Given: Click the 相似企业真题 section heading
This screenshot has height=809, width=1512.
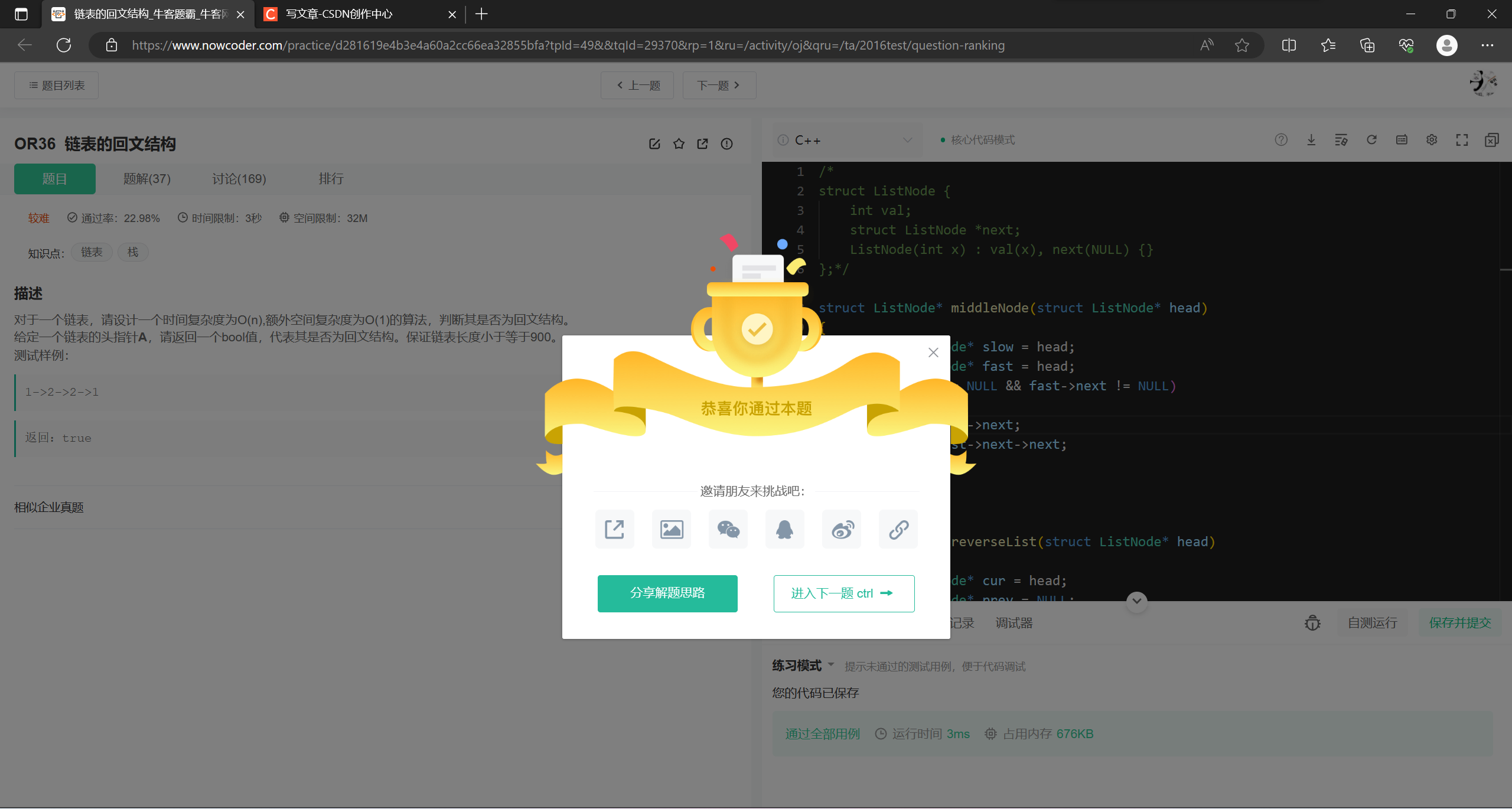Looking at the screenshot, I should pos(49,507).
